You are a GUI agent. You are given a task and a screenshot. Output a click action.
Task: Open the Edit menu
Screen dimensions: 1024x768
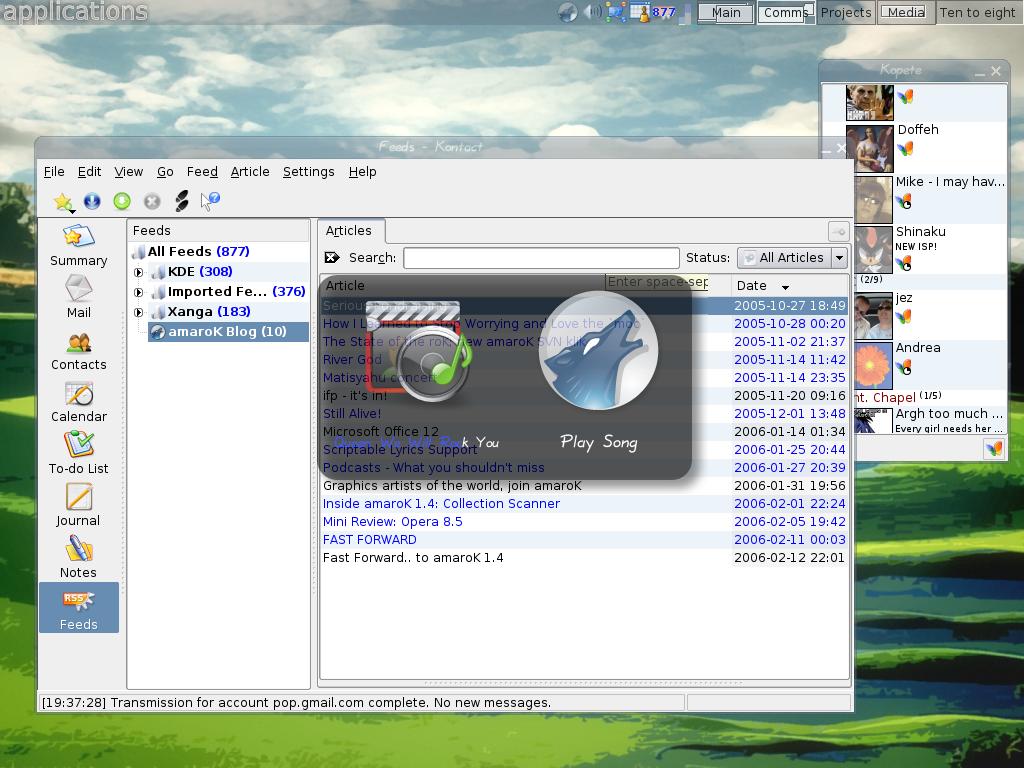click(89, 172)
